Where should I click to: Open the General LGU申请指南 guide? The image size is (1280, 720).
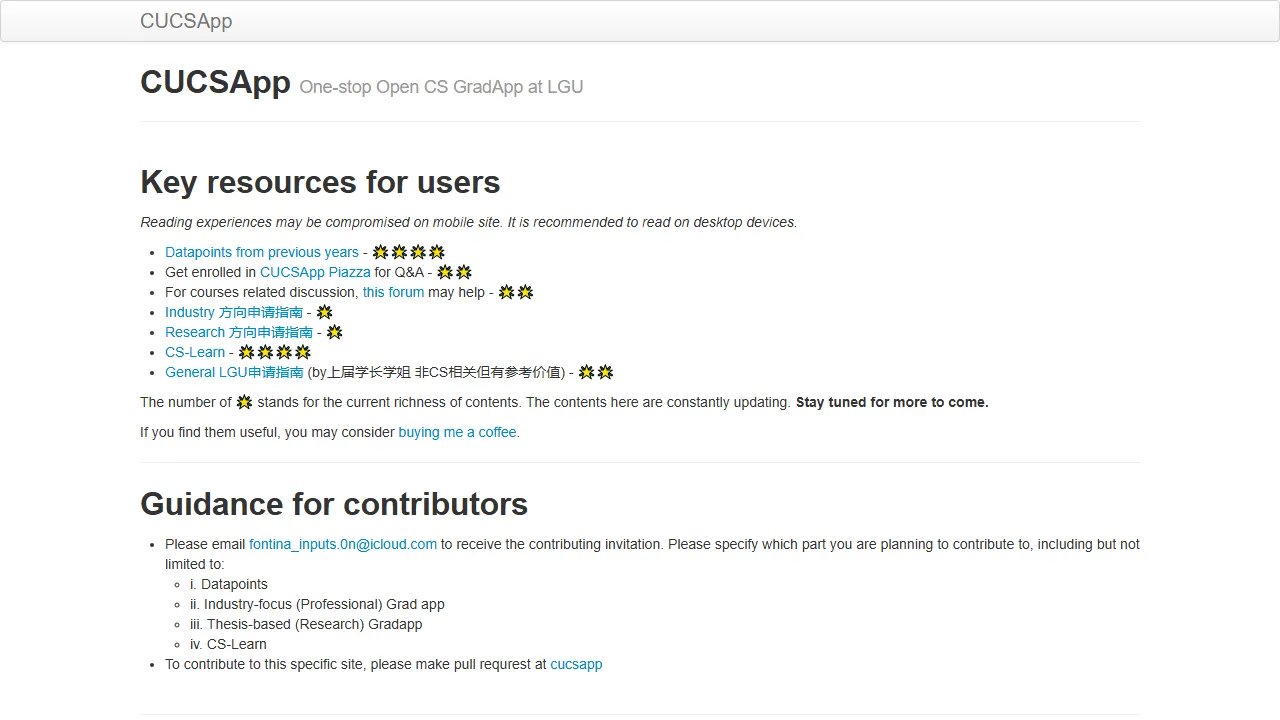[x=233, y=372]
